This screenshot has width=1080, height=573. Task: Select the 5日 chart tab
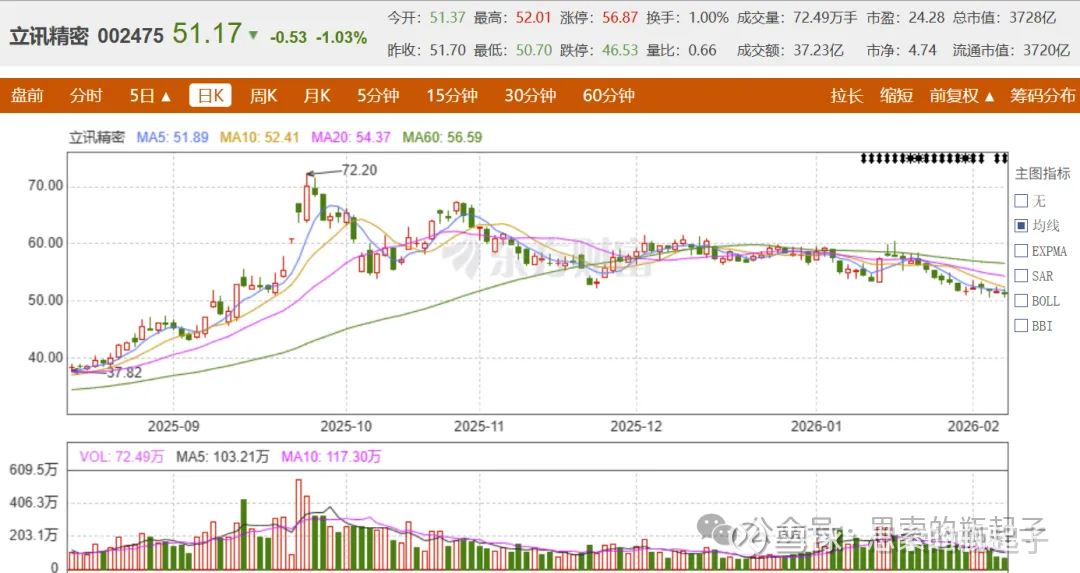pos(142,96)
